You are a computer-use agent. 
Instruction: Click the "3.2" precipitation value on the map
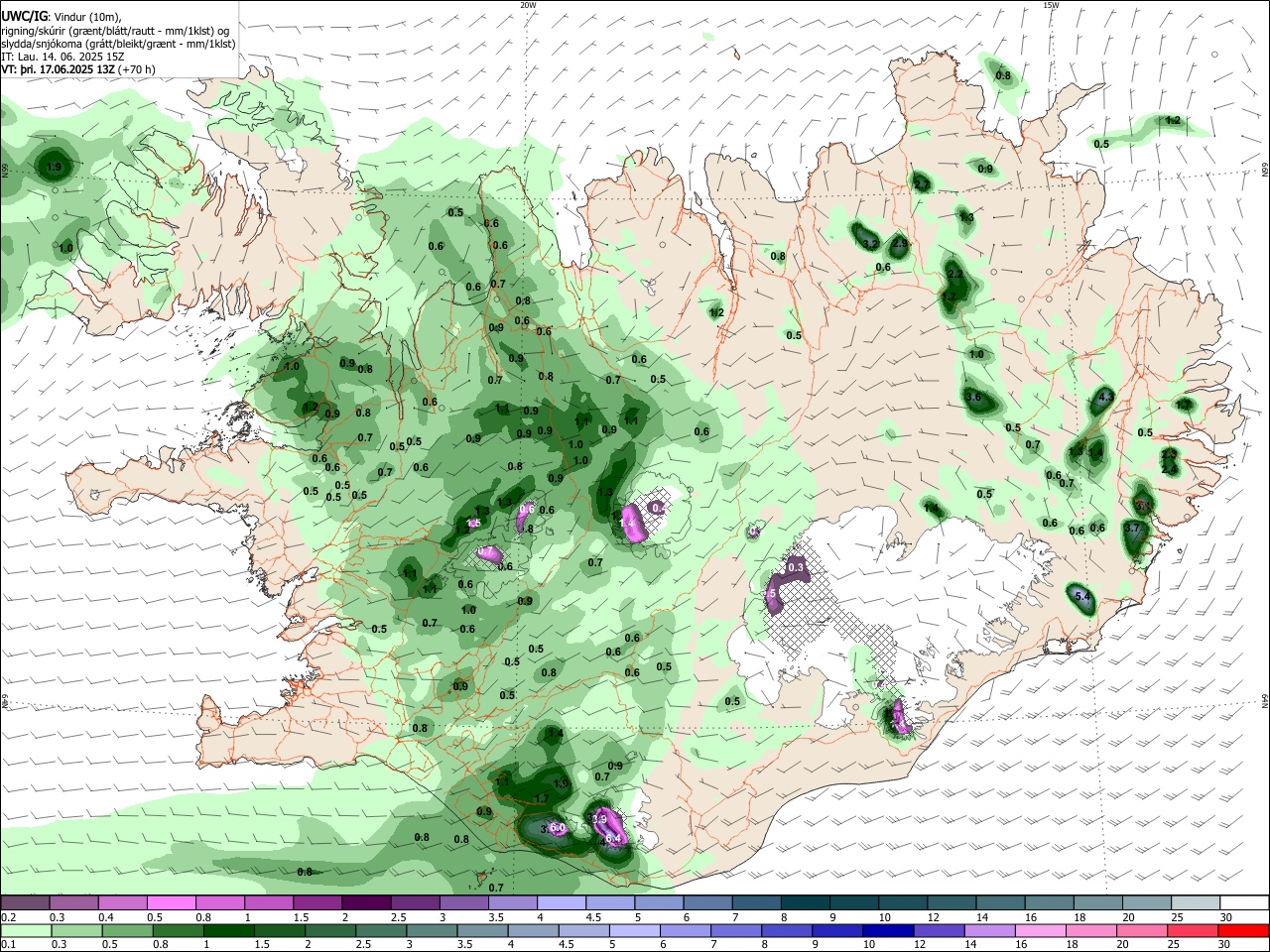click(x=870, y=244)
